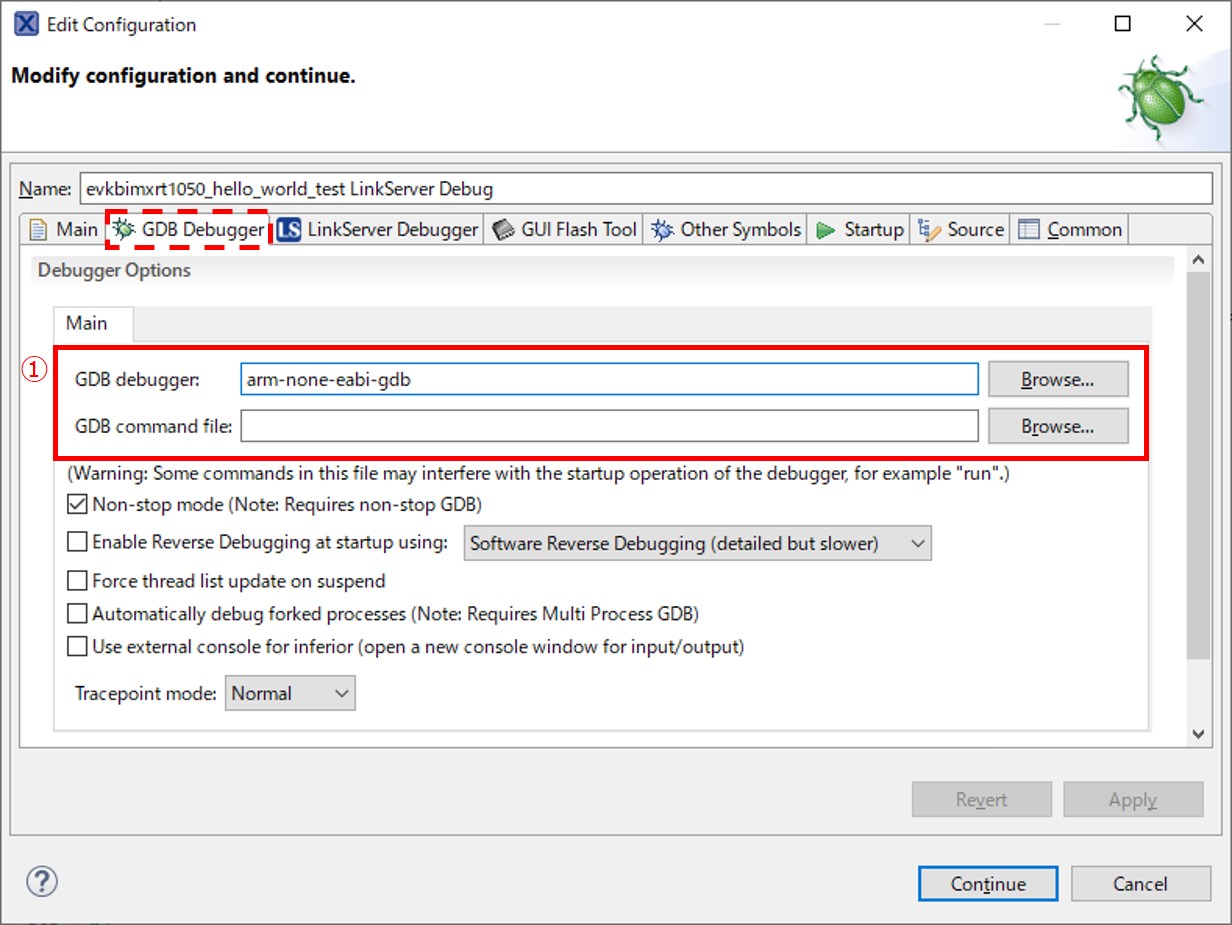1232x925 pixels.
Task: Browse for the GDB command file
Action: [x=1057, y=426]
